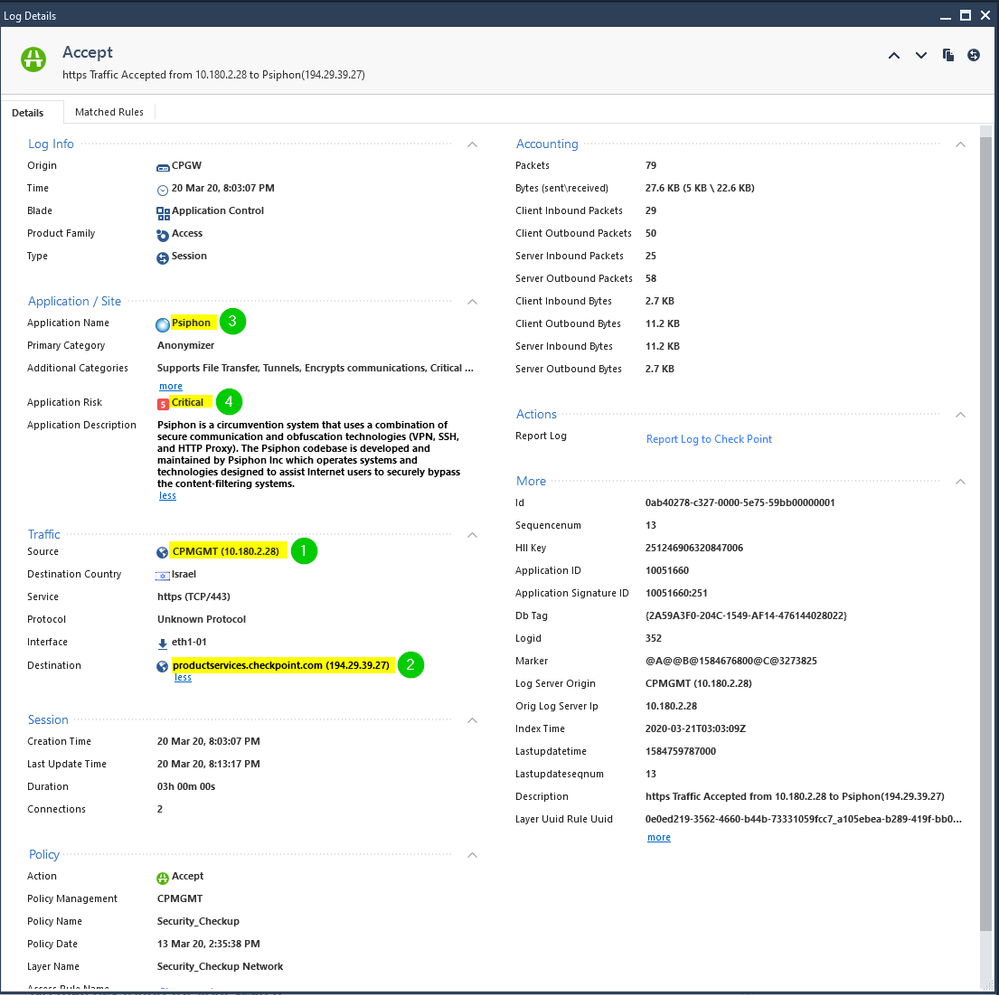Select the Details tab
Screen dimensions: 999x995
click(28, 113)
